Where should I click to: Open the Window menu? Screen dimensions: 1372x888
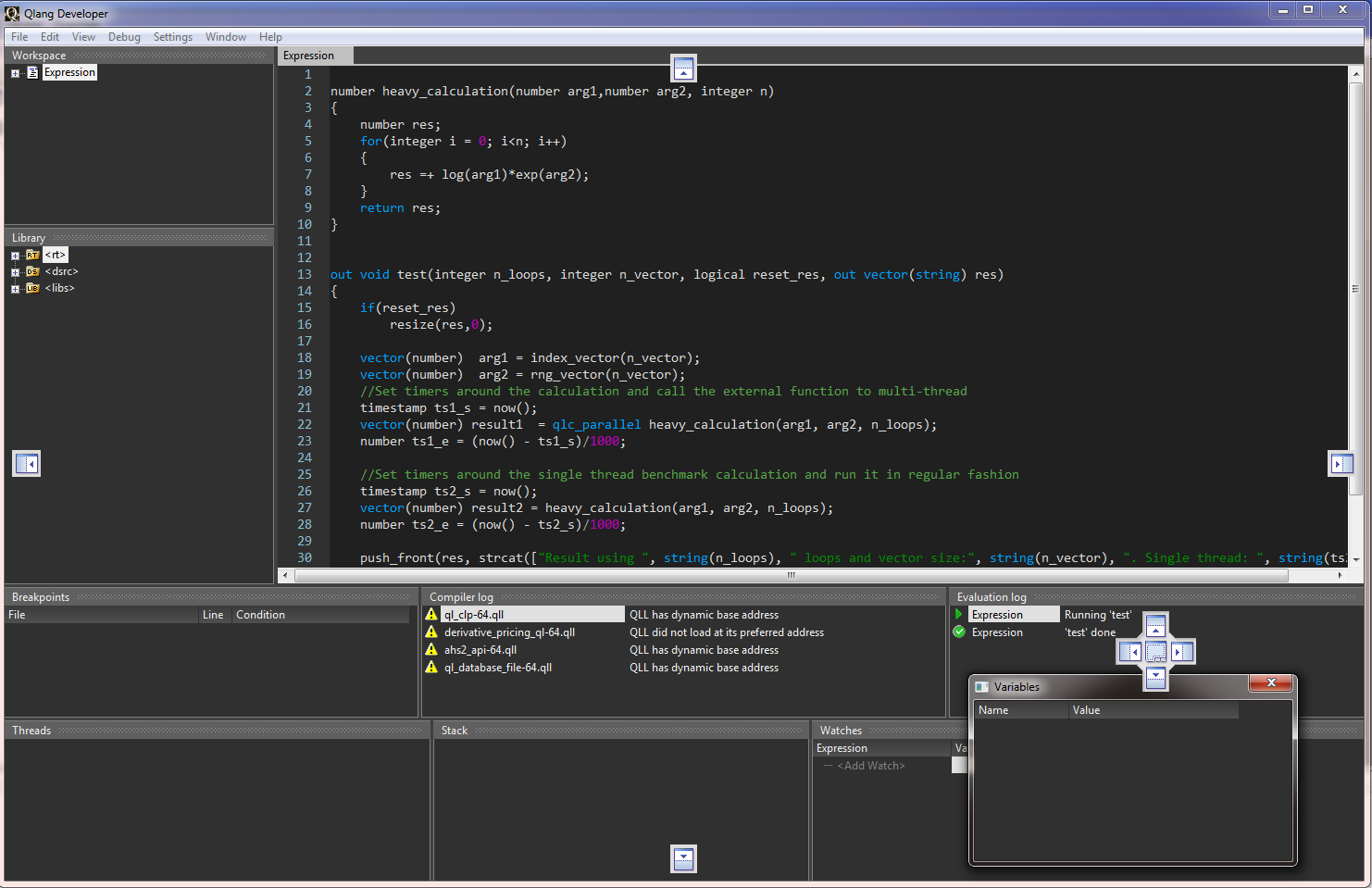[x=226, y=37]
